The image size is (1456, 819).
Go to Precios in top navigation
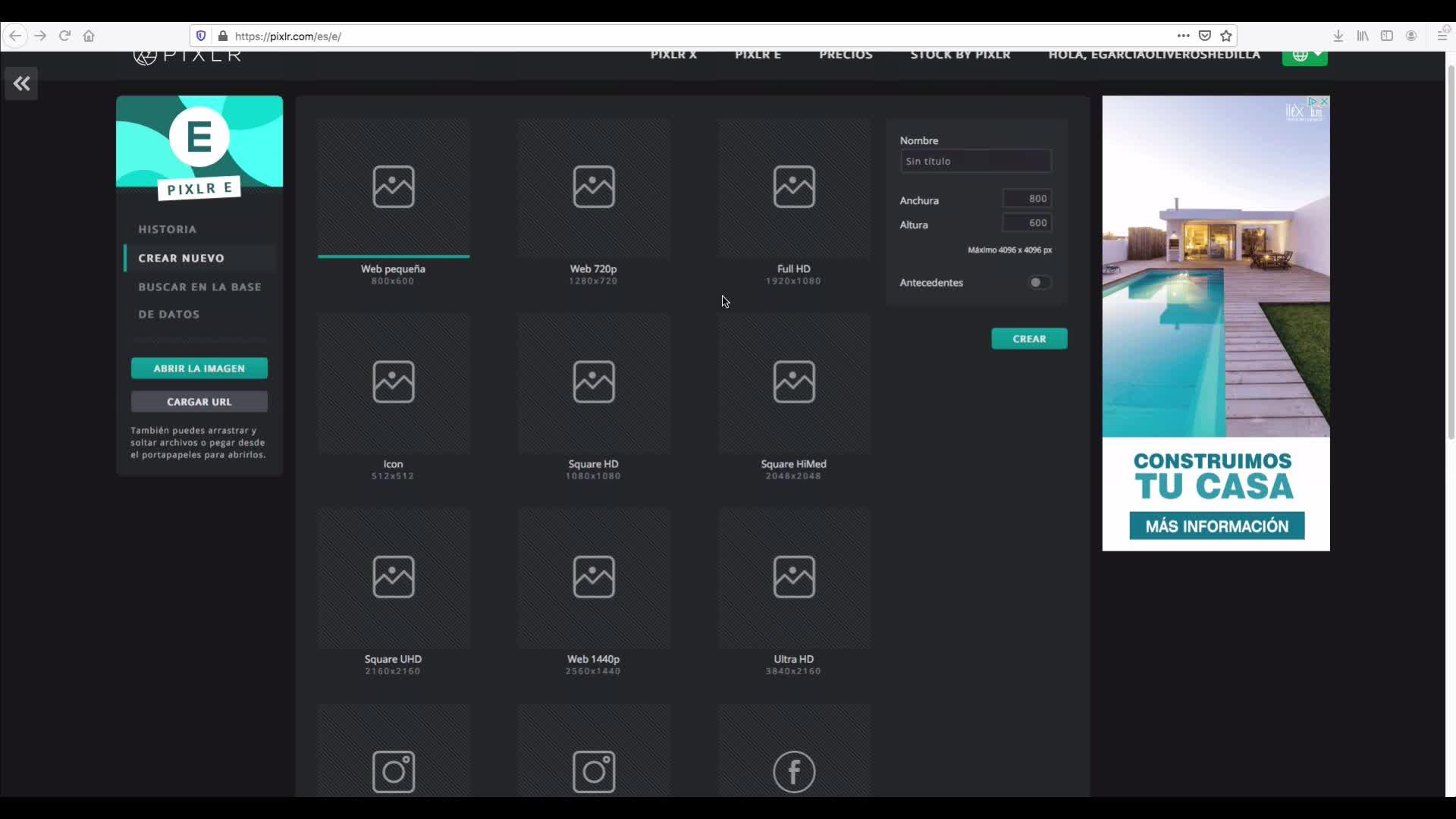[846, 55]
